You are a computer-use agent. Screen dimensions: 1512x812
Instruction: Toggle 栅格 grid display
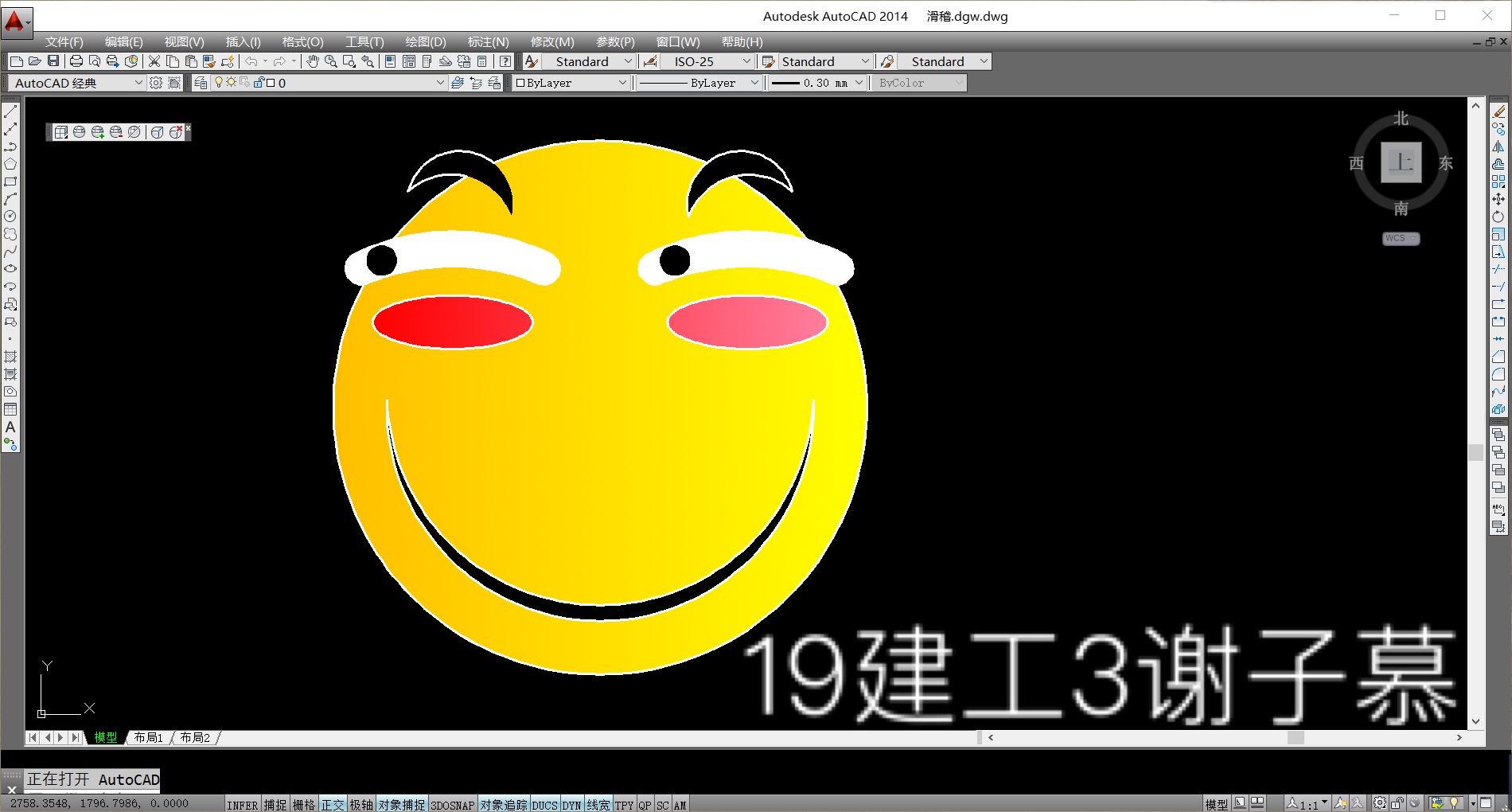tap(304, 805)
